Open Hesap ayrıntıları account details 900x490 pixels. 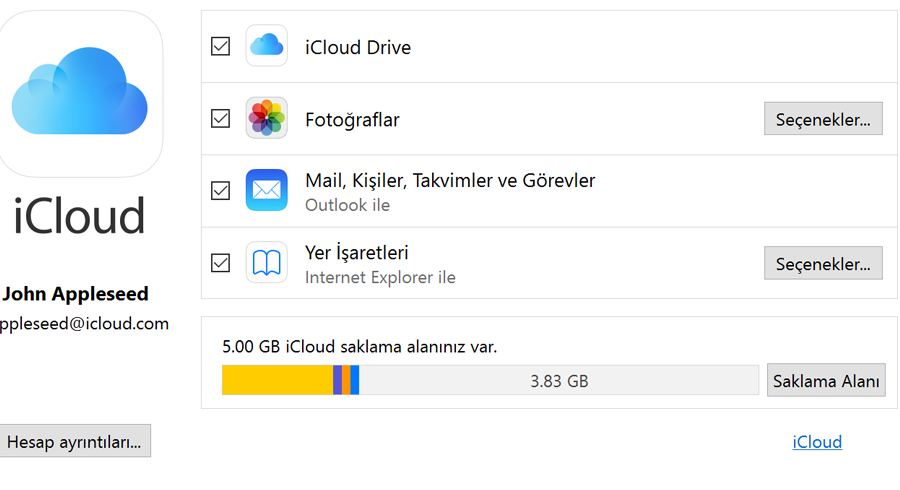[x=74, y=441]
